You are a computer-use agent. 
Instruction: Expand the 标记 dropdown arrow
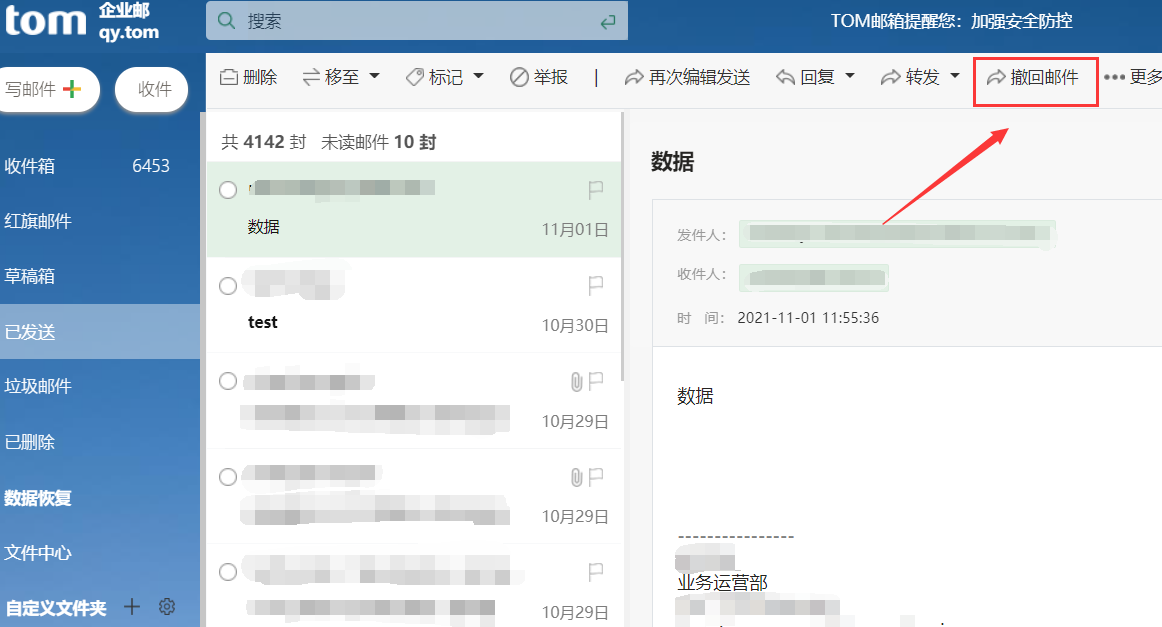[478, 76]
